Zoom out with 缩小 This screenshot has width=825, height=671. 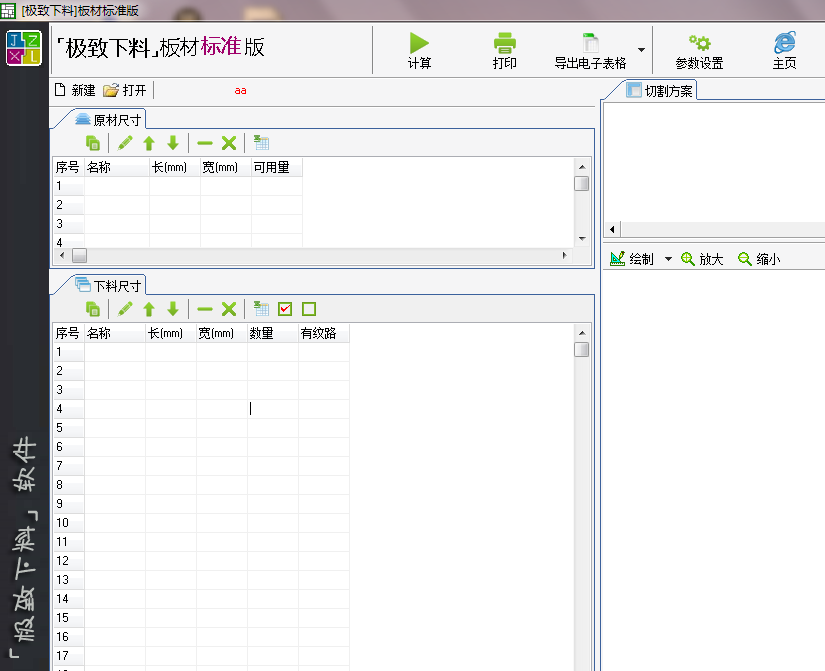tap(759, 258)
